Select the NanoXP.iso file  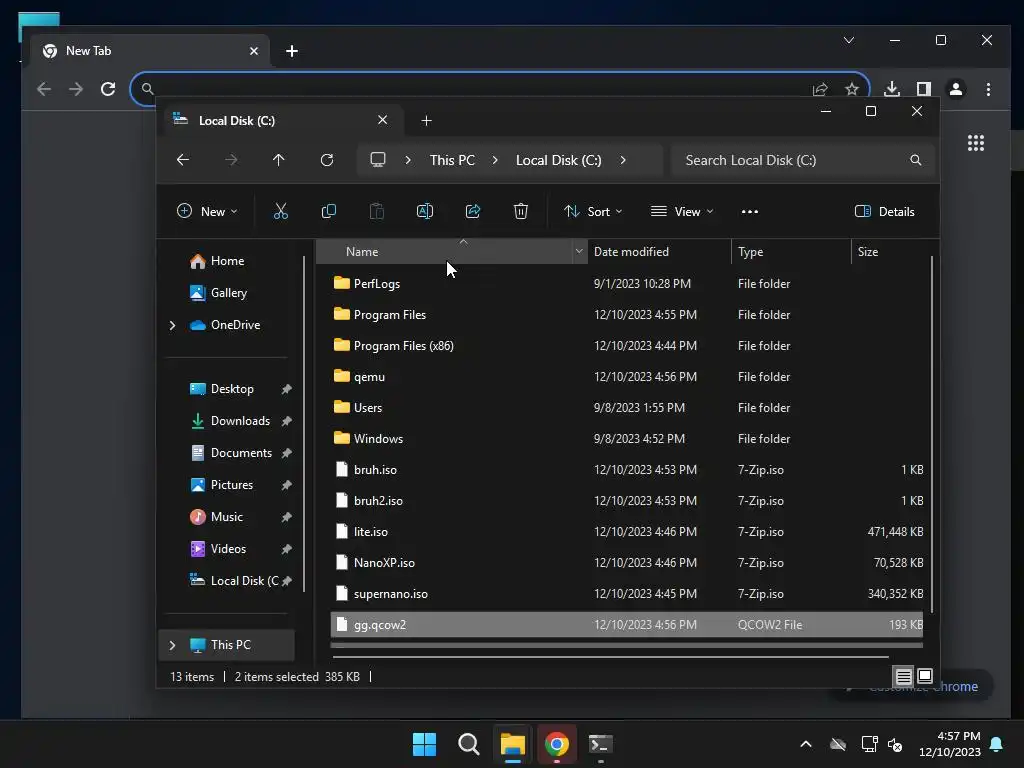pyautogui.click(x=626, y=563)
